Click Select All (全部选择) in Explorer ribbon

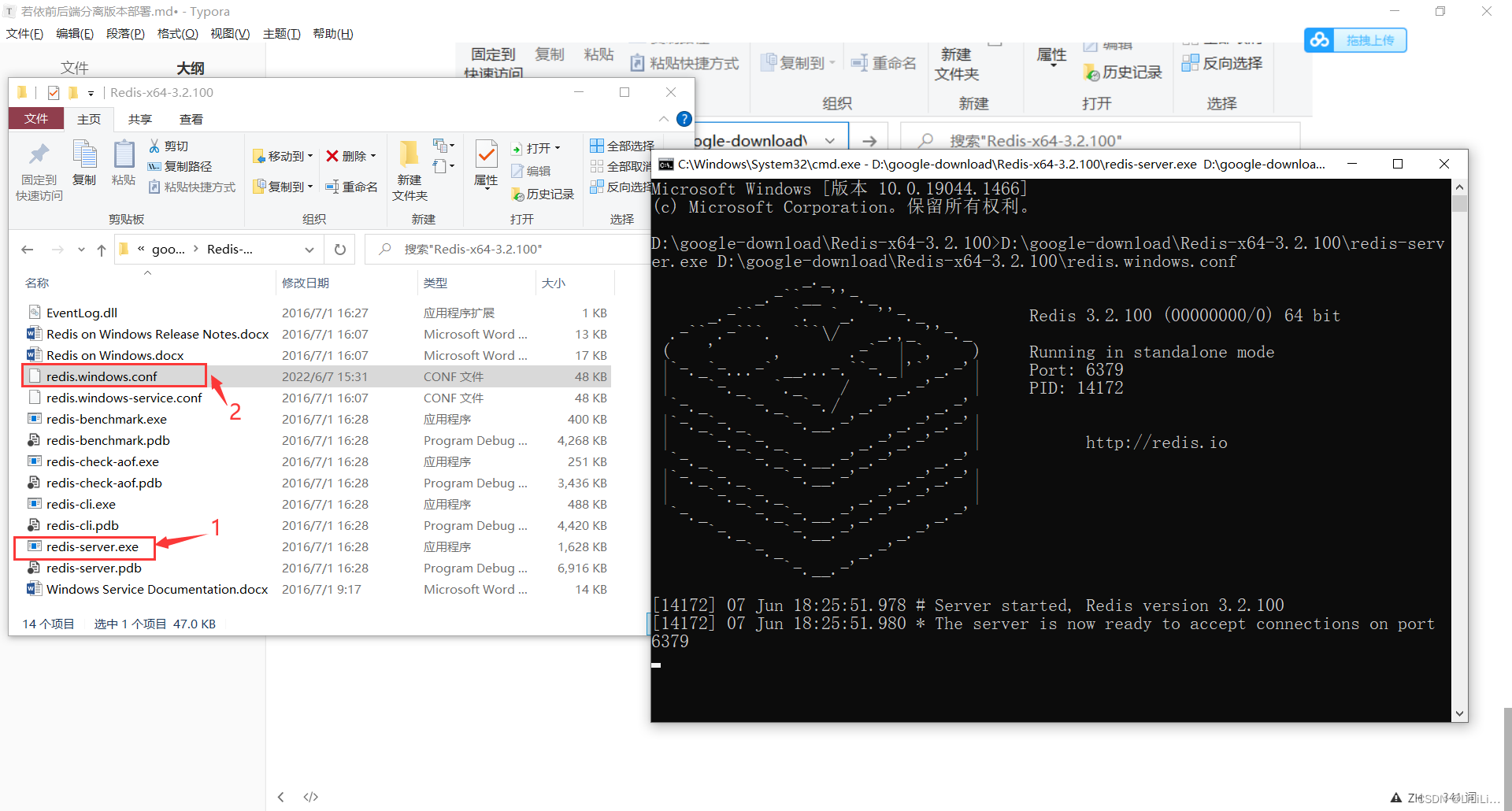(622, 146)
